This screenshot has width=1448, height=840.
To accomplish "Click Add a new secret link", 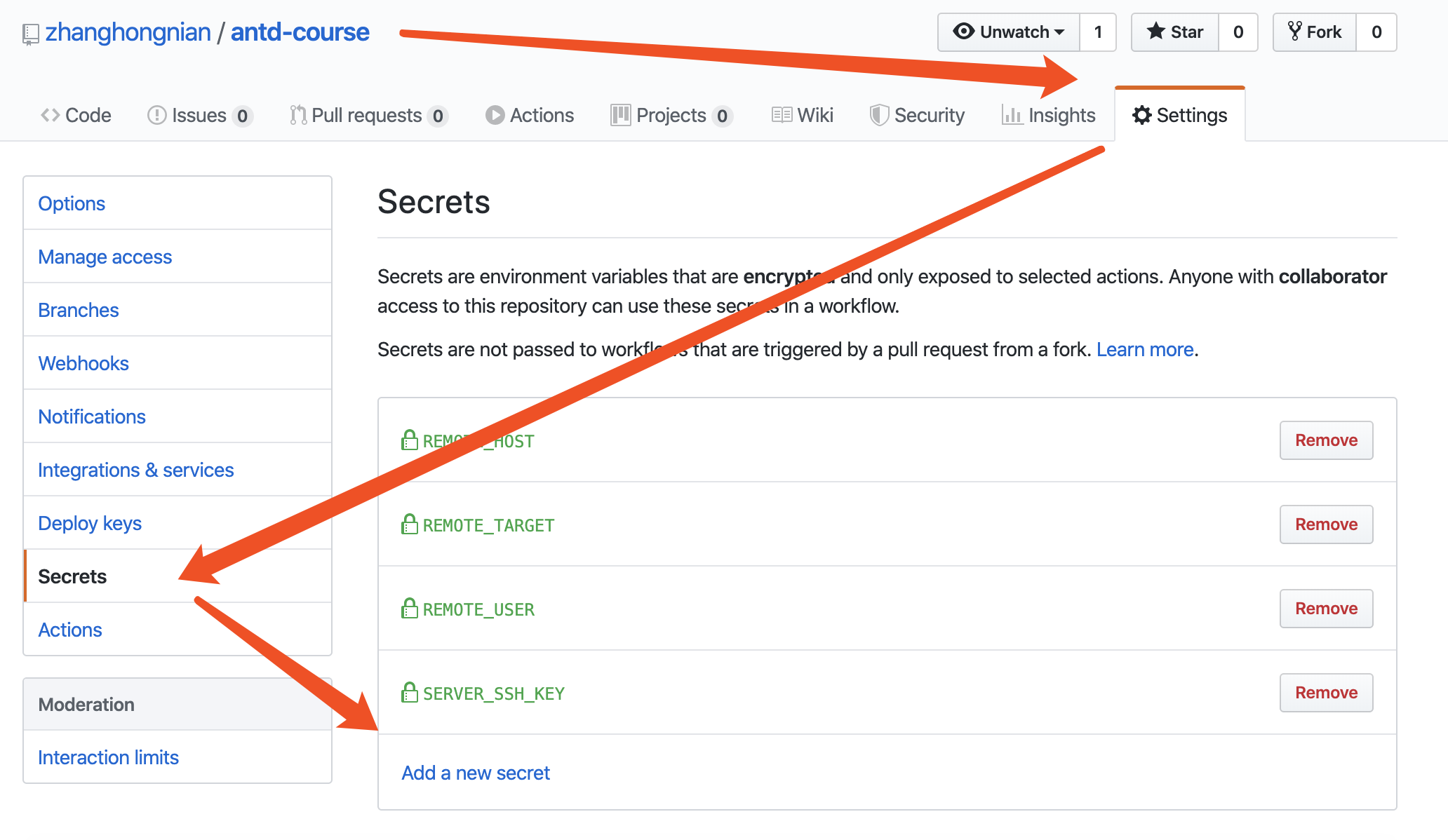I will (x=476, y=773).
